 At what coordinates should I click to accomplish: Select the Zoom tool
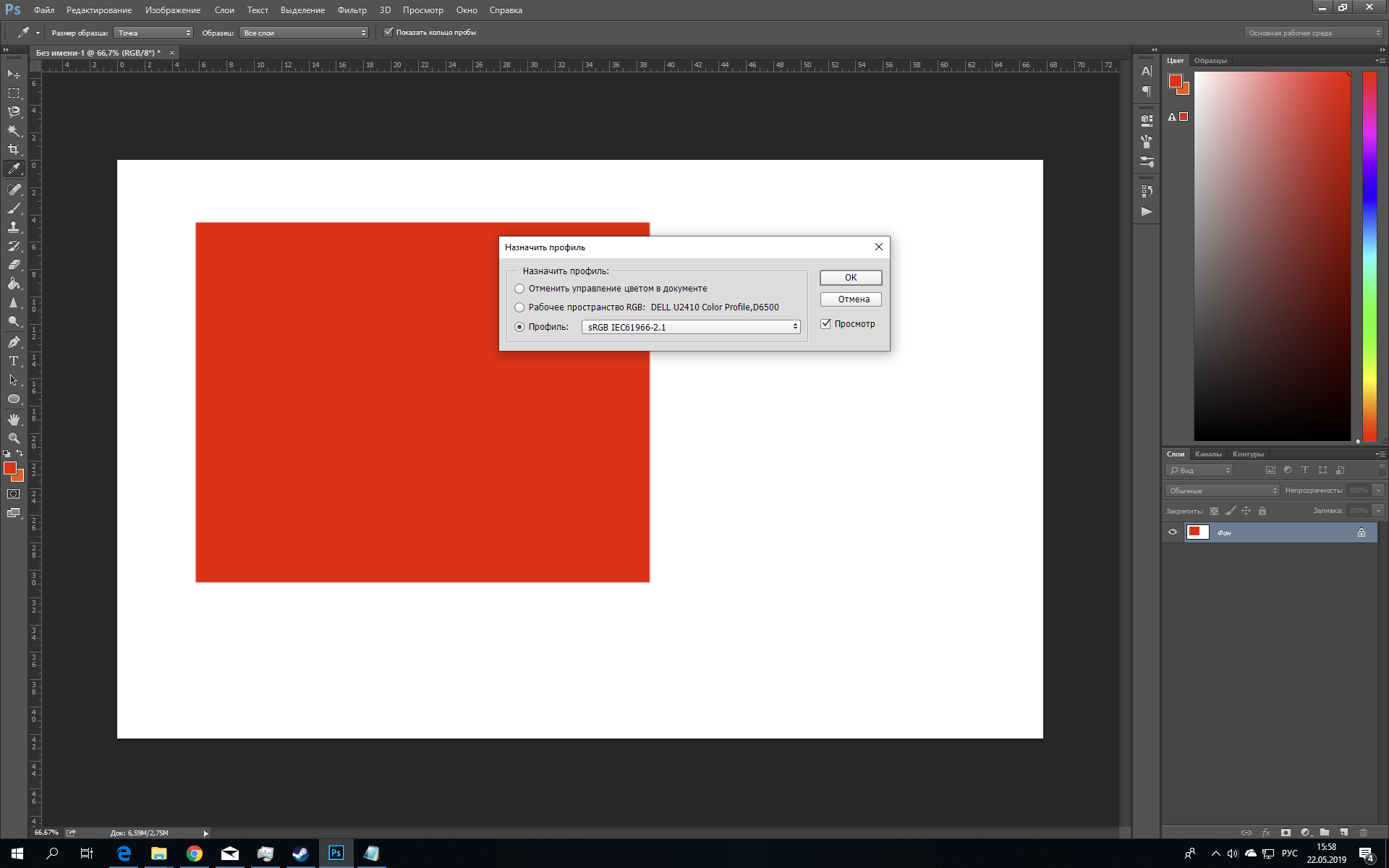[x=14, y=438]
